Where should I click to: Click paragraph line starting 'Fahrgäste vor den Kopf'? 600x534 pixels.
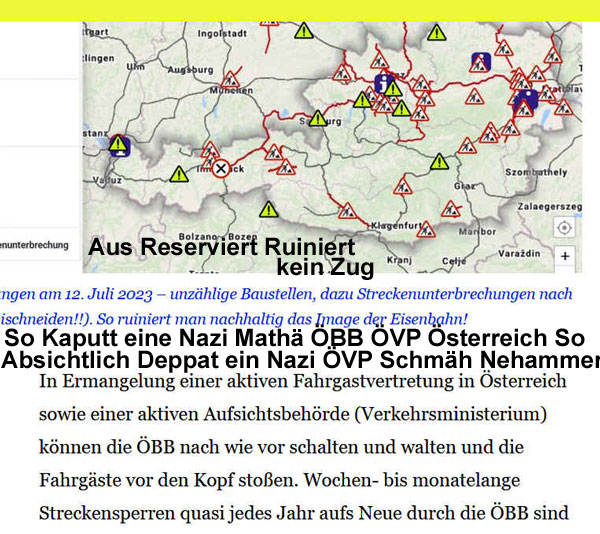coord(280,480)
